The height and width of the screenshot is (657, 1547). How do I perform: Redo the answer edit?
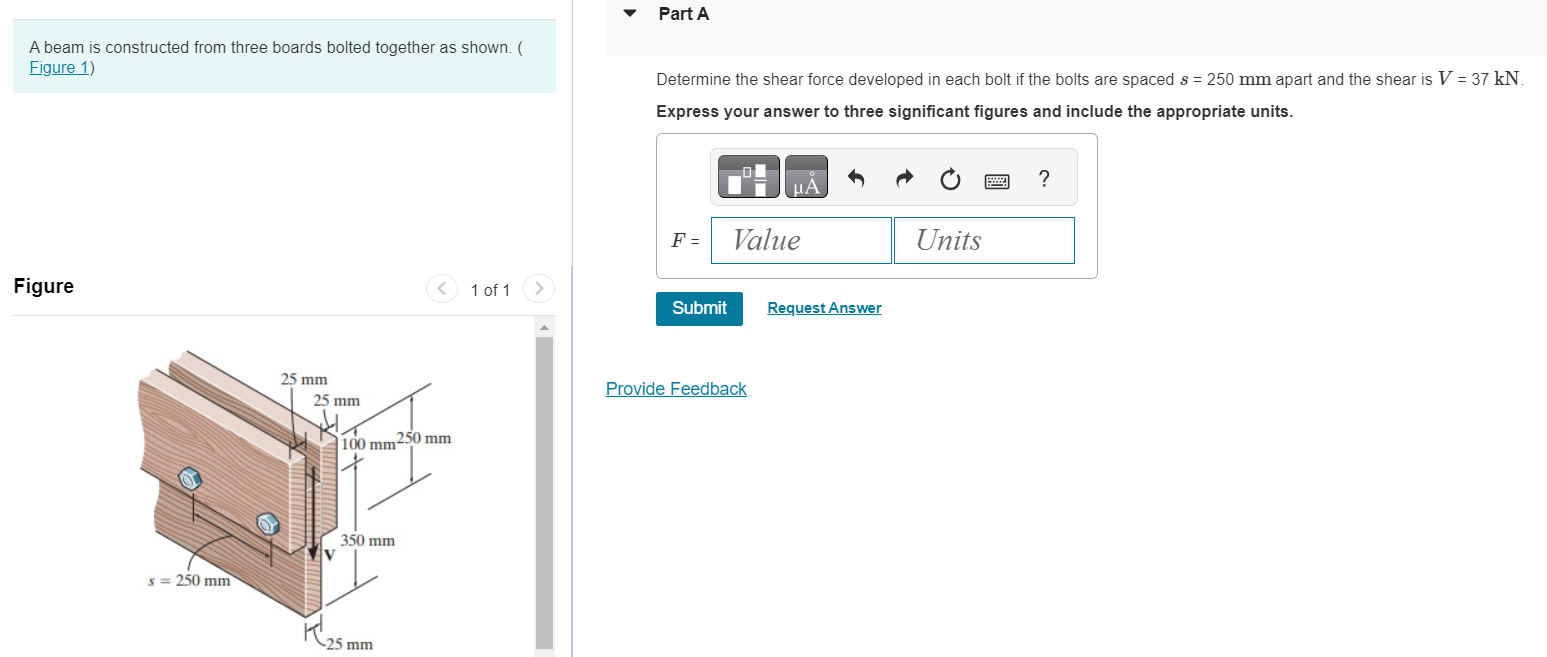click(x=904, y=179)
